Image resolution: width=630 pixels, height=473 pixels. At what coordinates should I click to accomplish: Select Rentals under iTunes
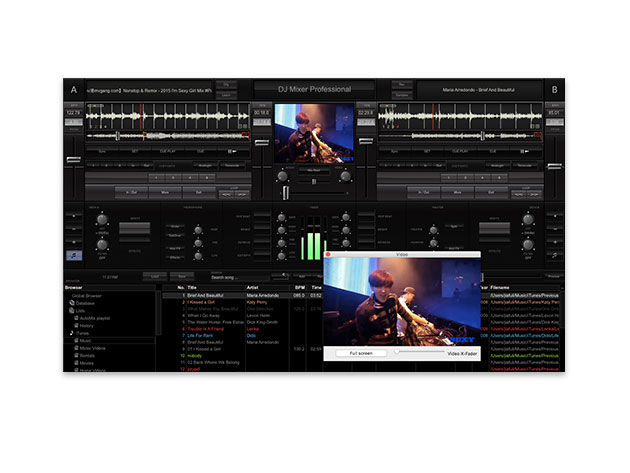tap(84, 356)
